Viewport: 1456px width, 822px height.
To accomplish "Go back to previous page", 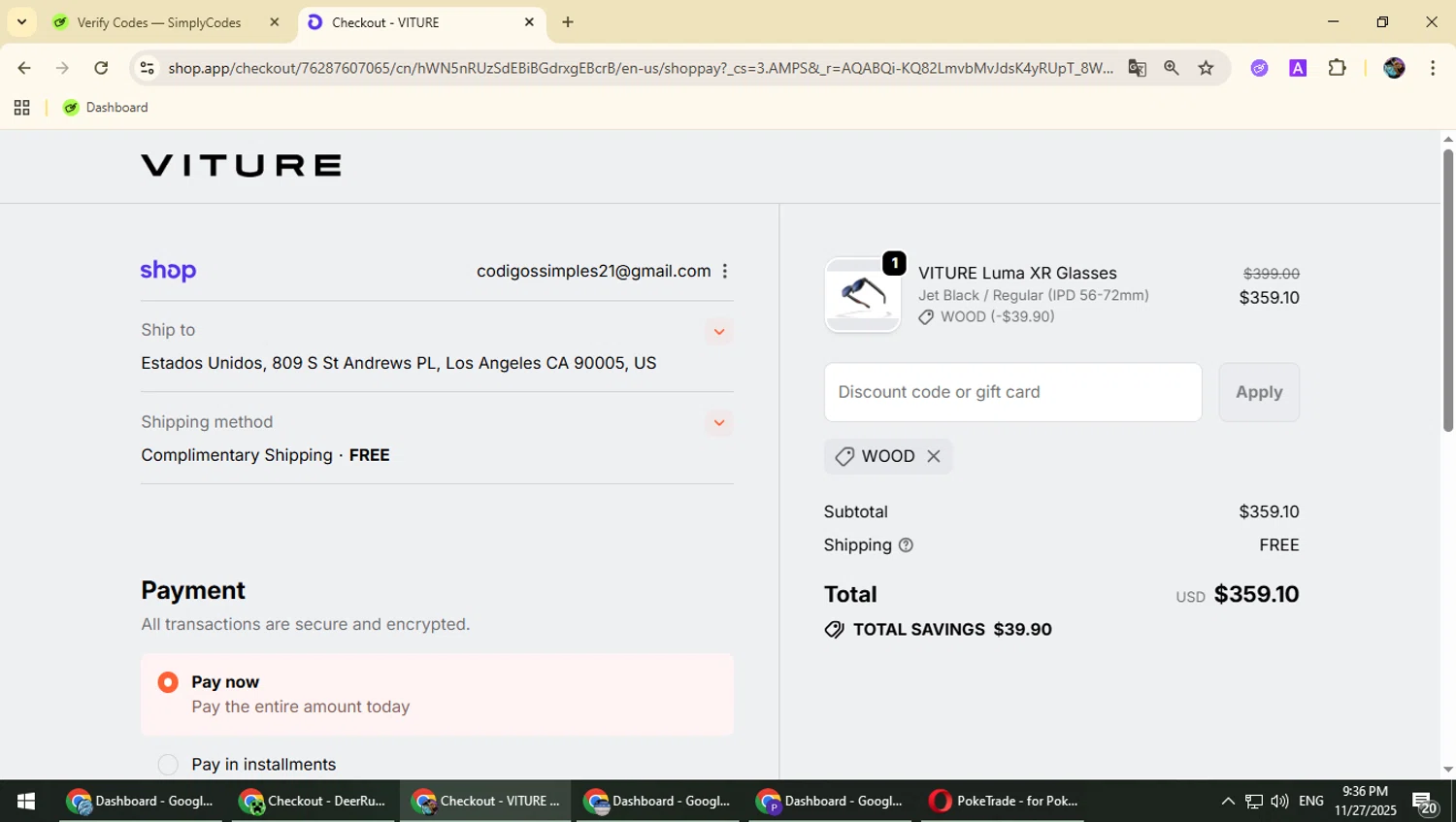I will point(24,68).
